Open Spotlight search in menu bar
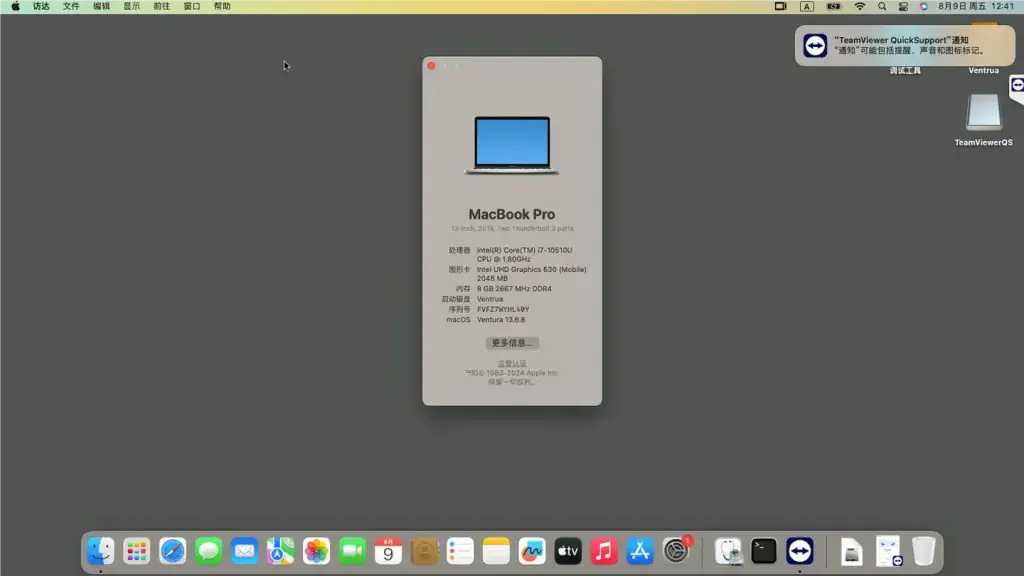Viewport: 1024px width, 576px height. click(882, 7)
